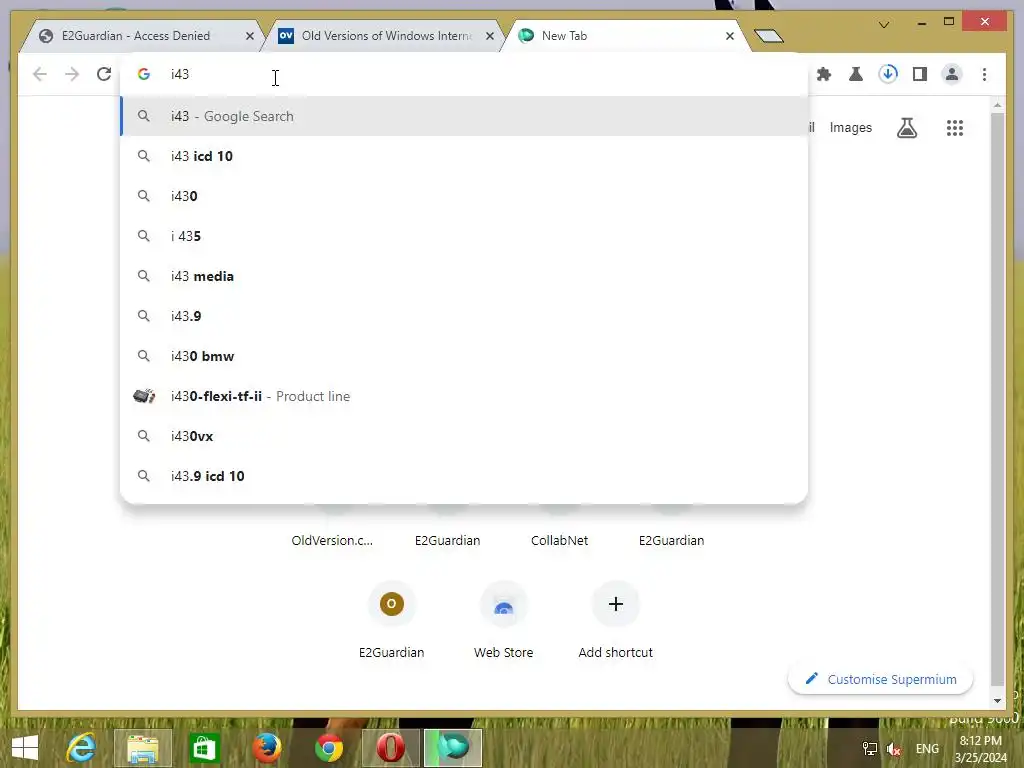Open the profile avatar menu

click(x=952, y=74)
